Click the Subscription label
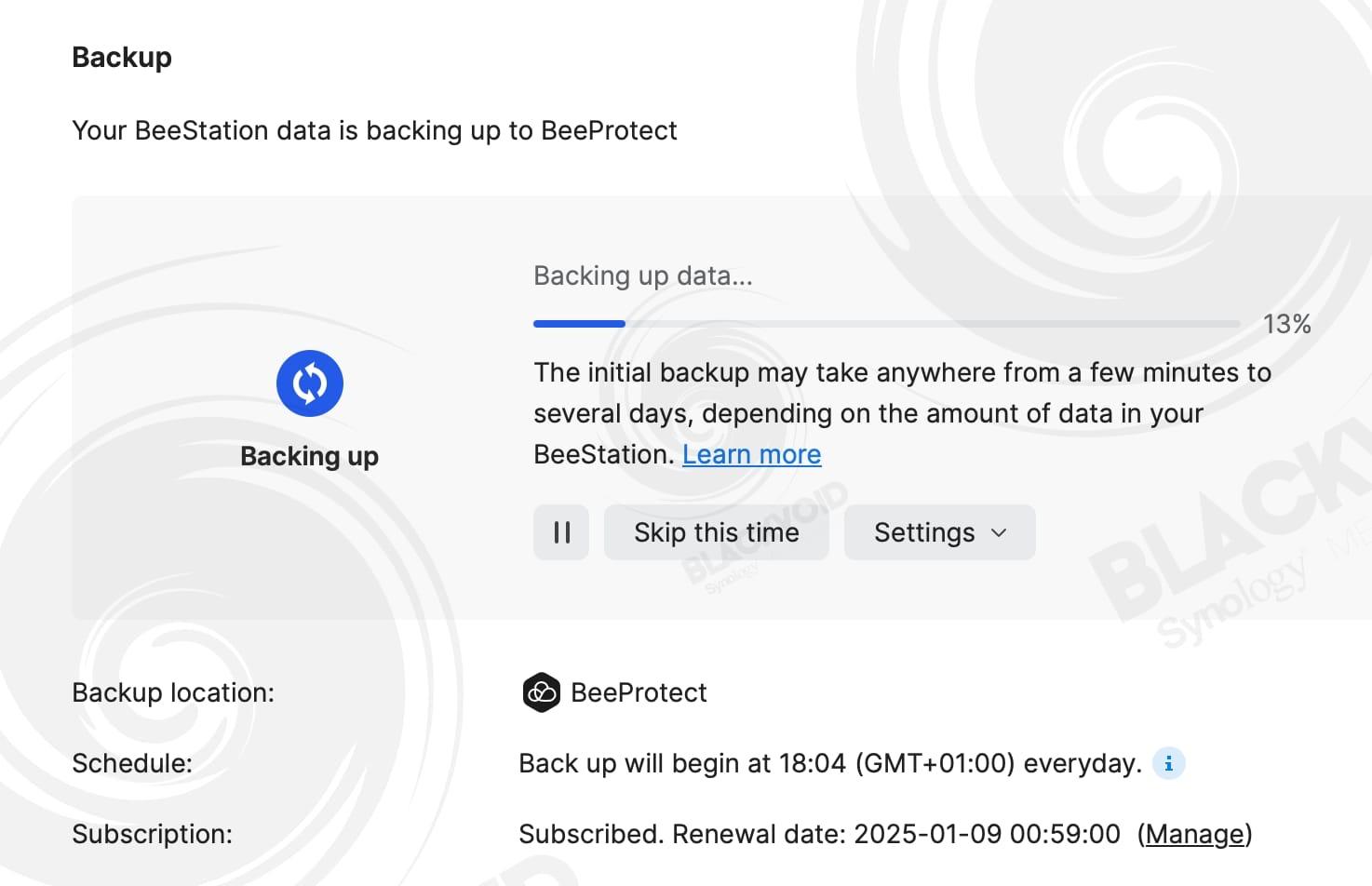Image resolution: width=1372 pixels, height=886 pixels. coord(152,834)
